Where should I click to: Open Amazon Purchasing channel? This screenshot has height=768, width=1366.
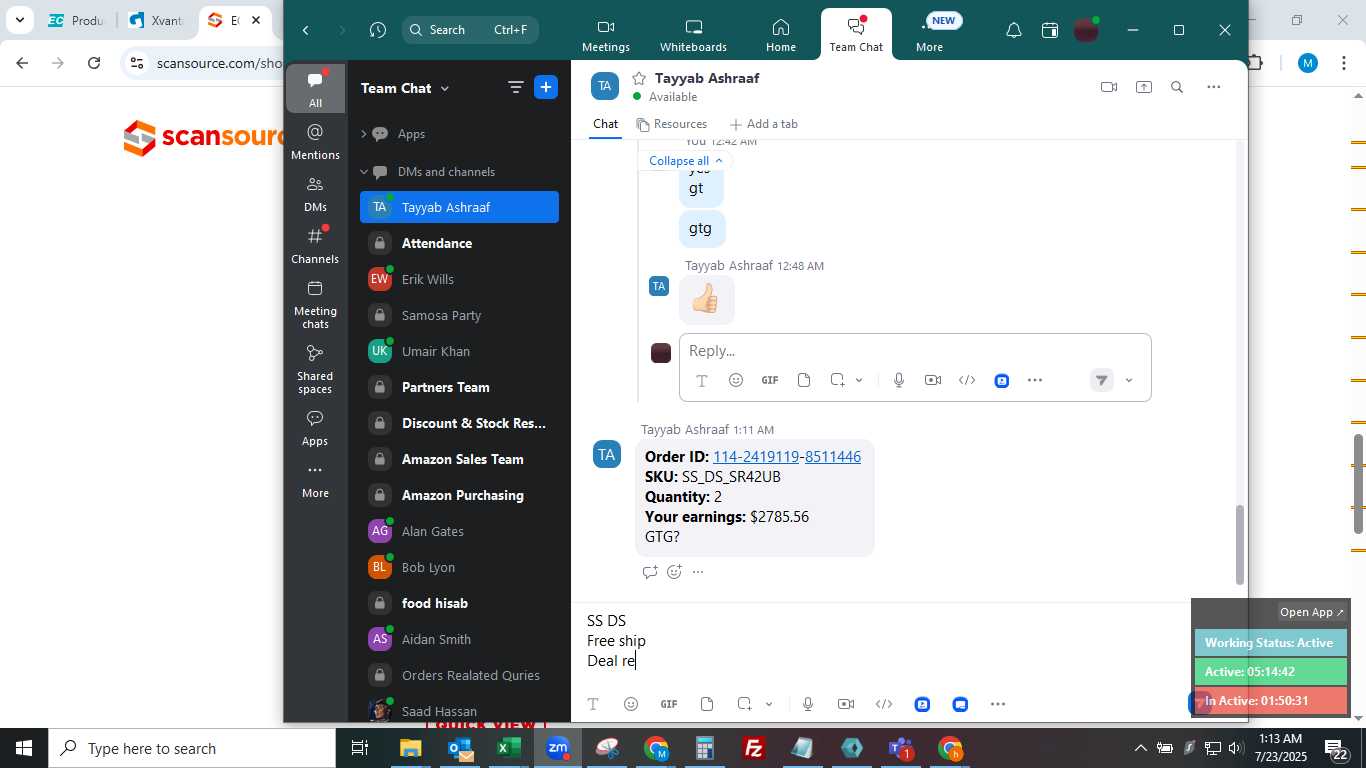coord(459,495)
